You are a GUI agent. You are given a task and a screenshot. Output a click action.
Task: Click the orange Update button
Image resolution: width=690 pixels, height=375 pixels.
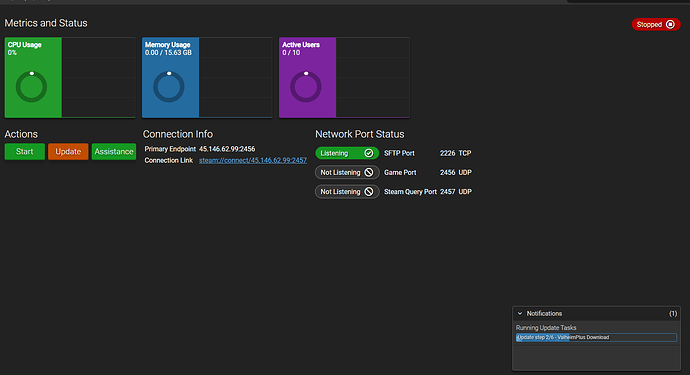pos(68,151)
